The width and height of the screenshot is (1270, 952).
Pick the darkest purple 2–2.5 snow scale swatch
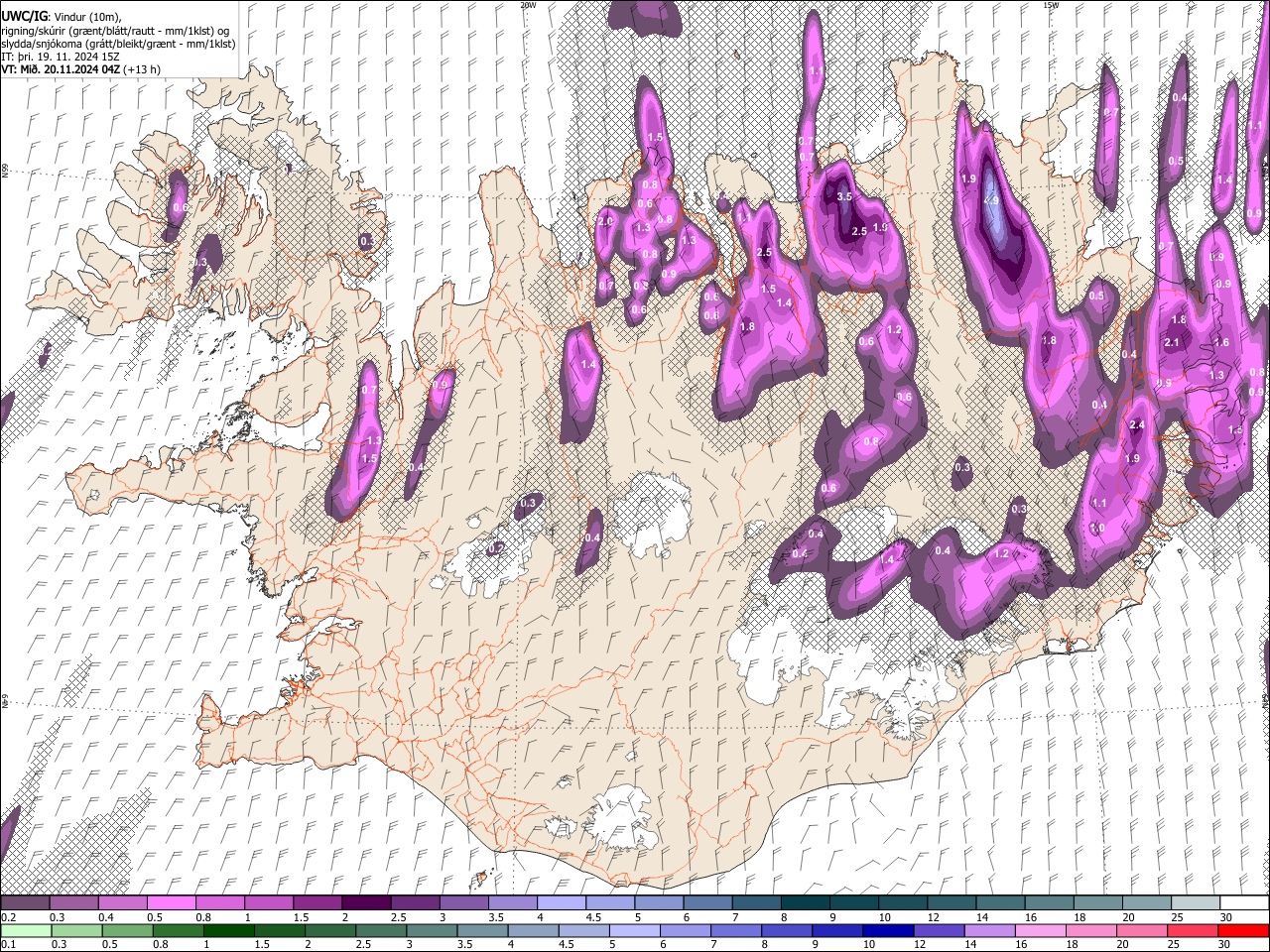pos(365,903)
